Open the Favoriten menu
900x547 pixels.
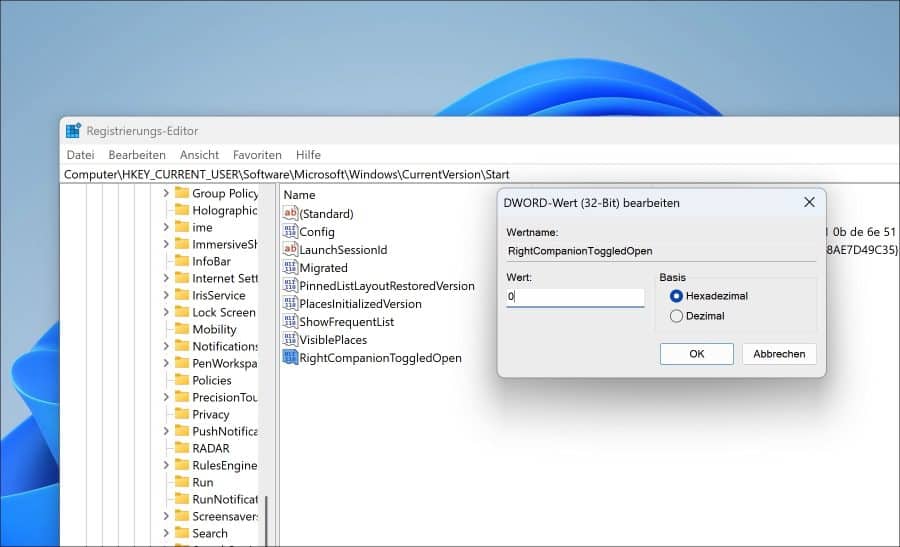pyautogui.click(x=257, y=155)
